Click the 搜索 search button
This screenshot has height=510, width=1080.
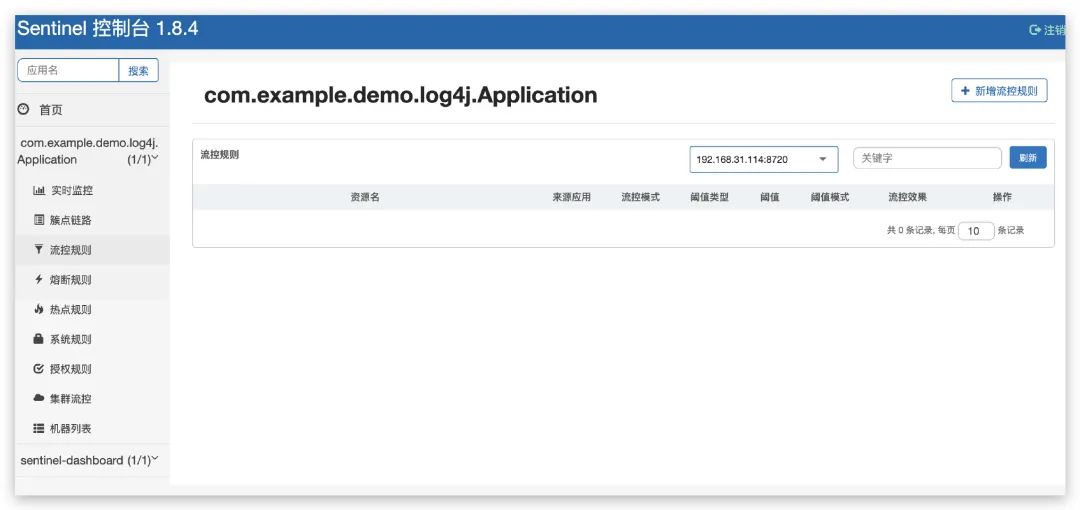click(138, 70)
